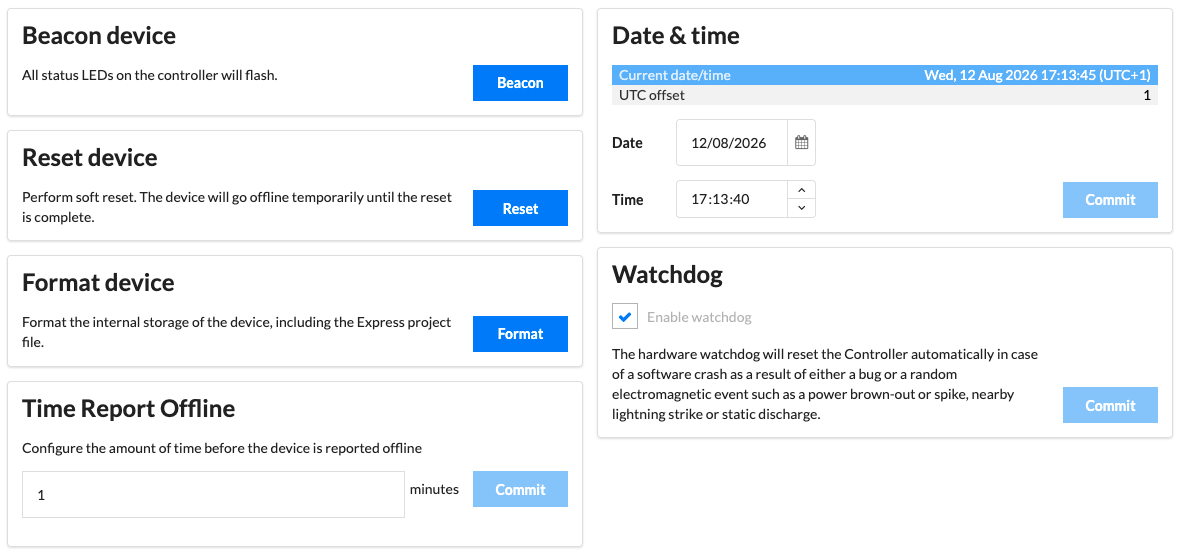Click the Time field showing 17:13:40
The width and height of the screenshot is (1178, 555).
(732, 199)
